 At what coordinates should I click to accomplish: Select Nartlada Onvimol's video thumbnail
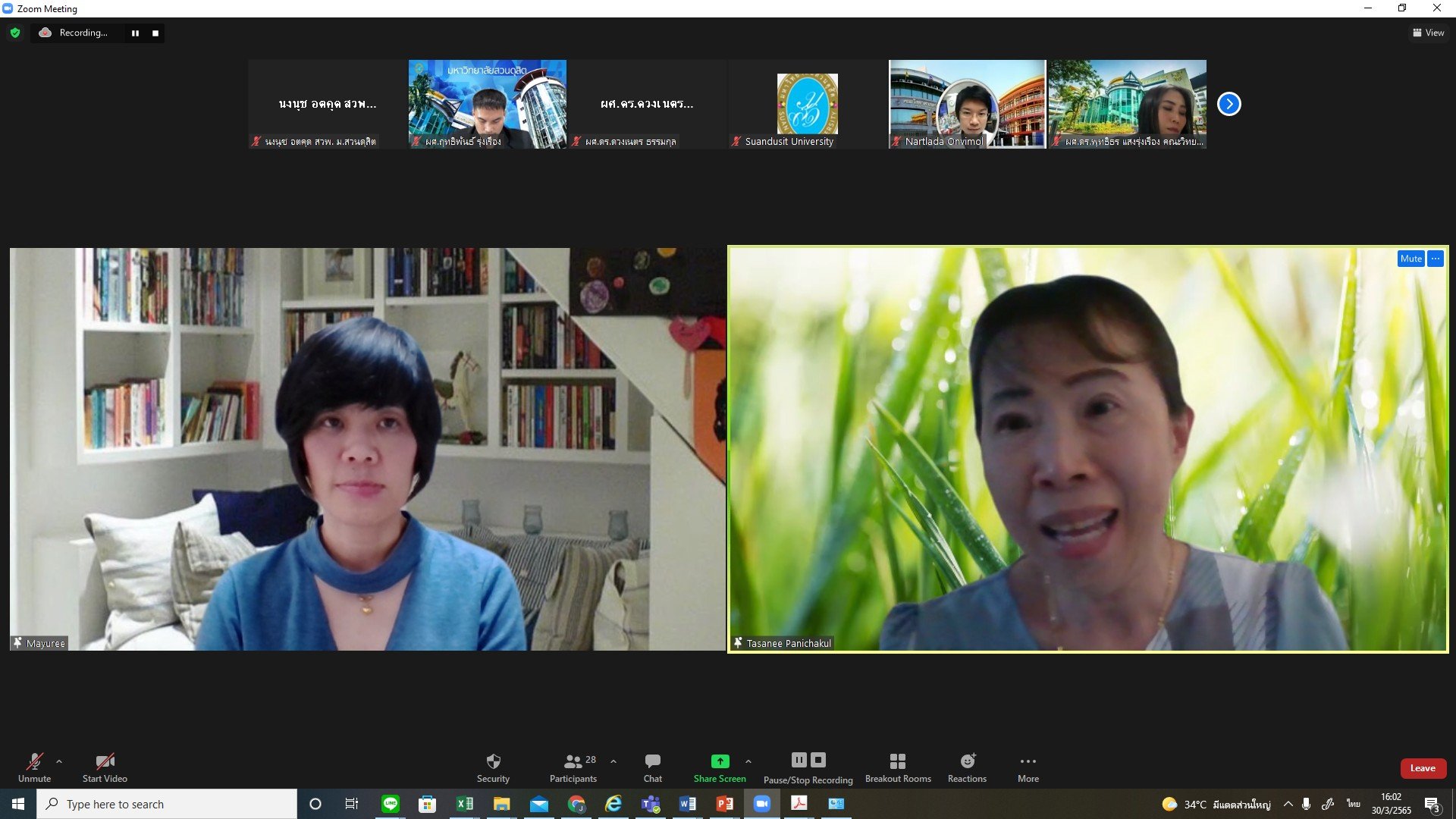coord(967,104)
